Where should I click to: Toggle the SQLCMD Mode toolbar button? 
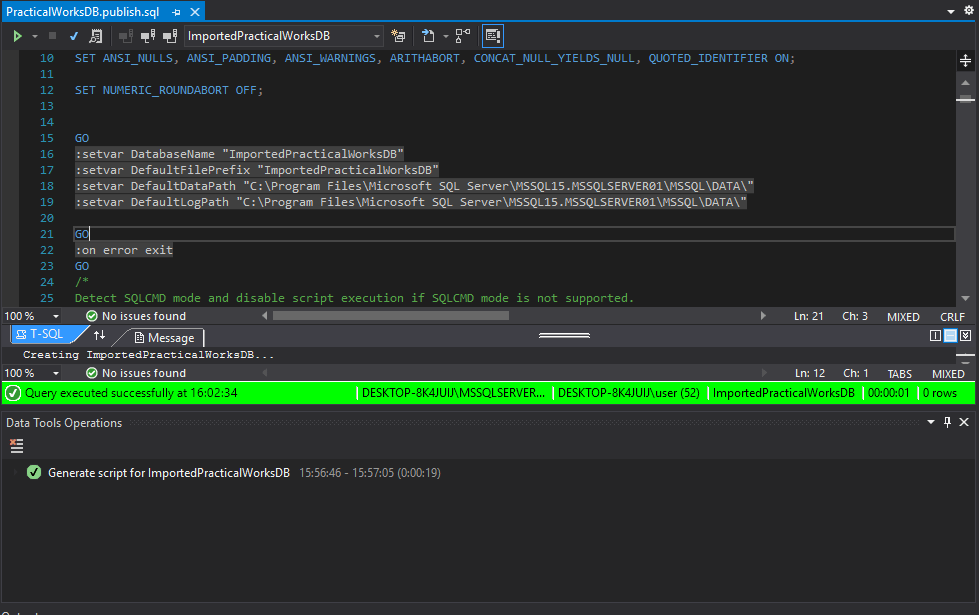pyautogui.click(x=492, y=36)
